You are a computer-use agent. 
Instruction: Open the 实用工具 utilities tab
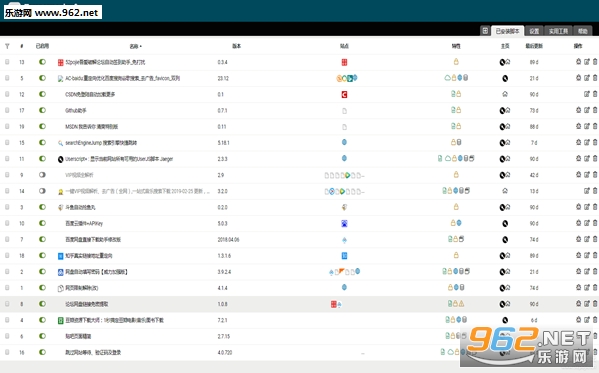pos(558,31)
